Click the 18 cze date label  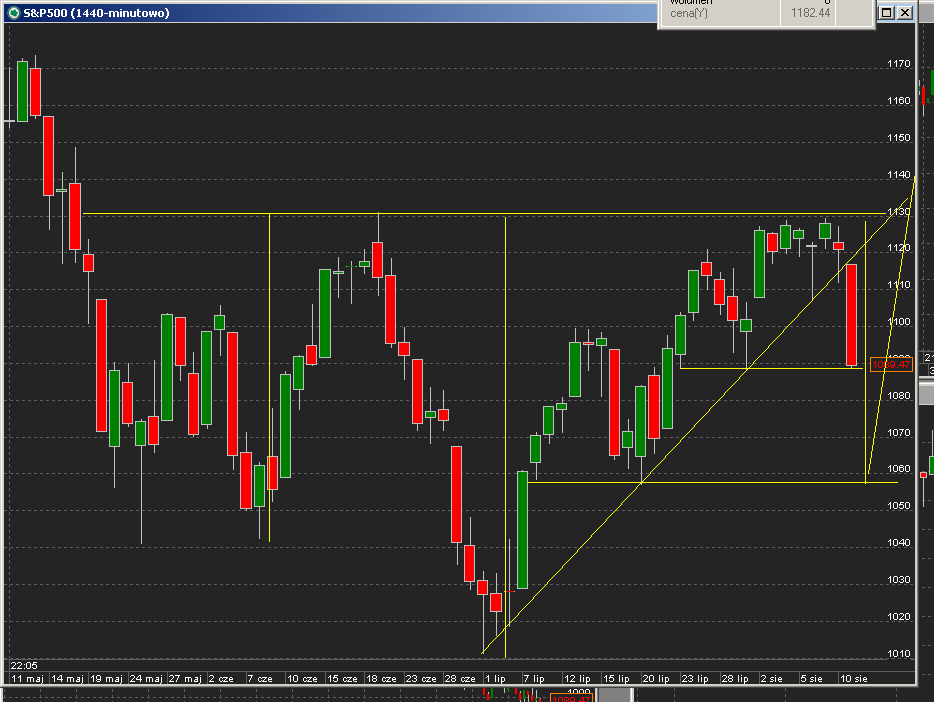pos(381,678)
